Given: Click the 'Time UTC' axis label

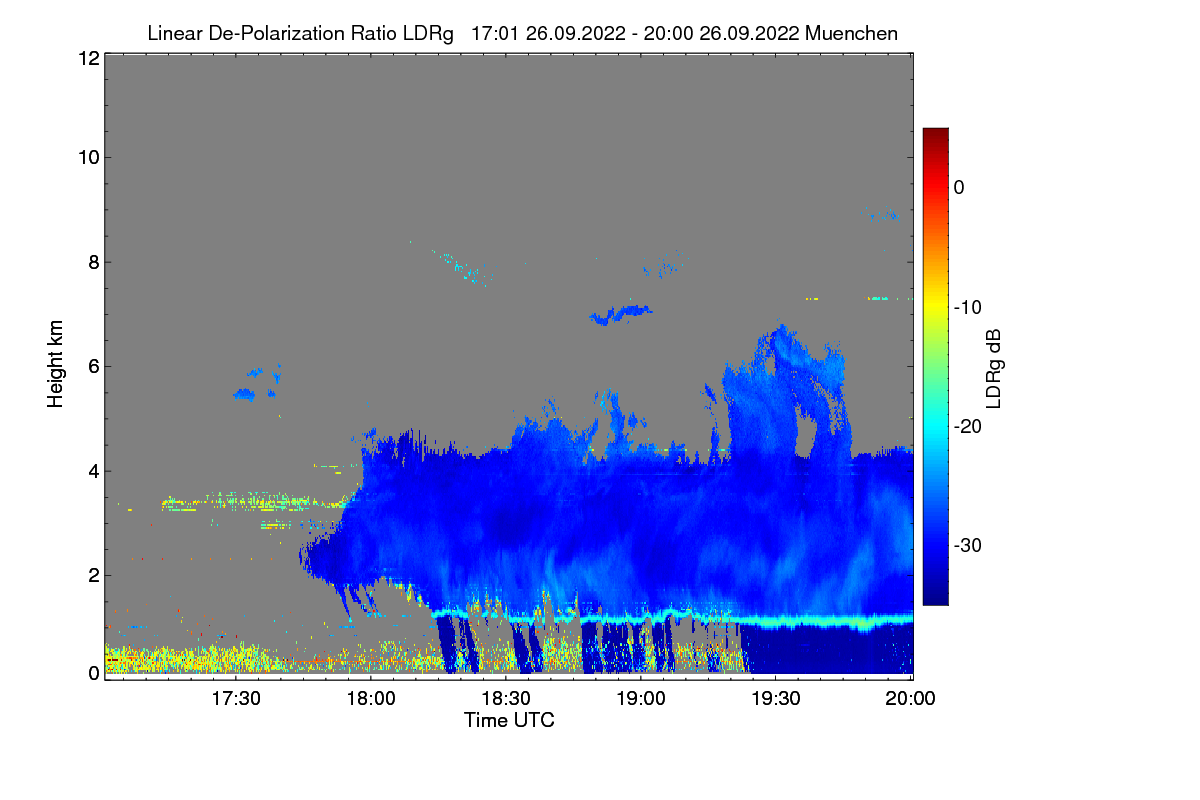Looking at the screenshot, I should 509,720.
